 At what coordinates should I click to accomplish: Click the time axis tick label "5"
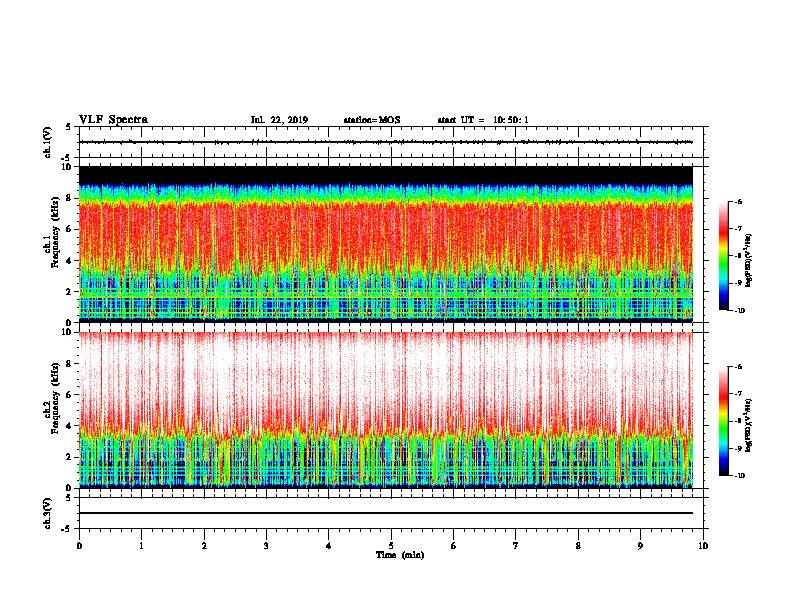click(x=391, y=546)
